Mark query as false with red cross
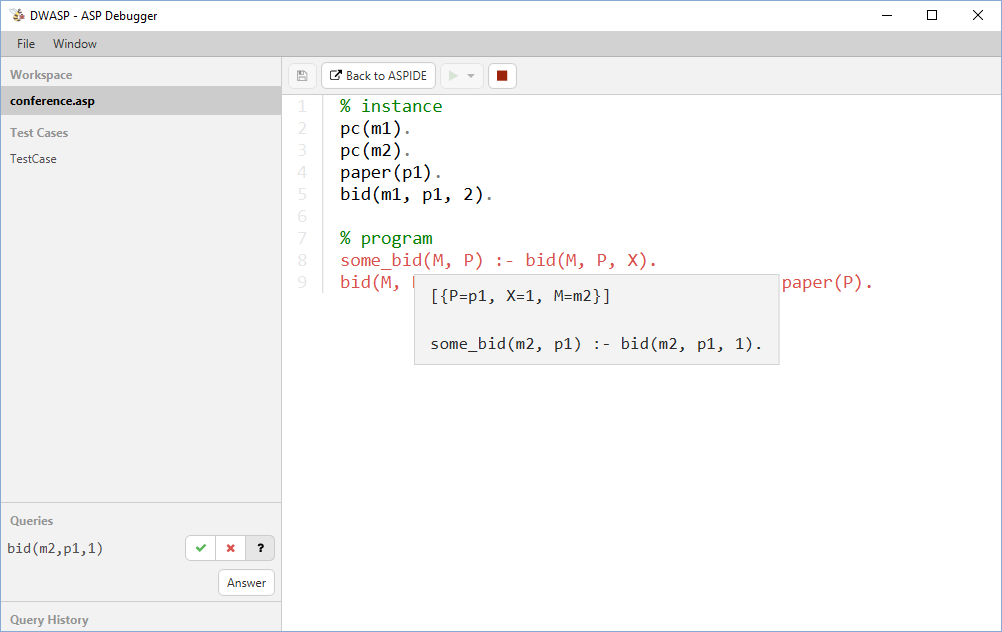Screen dimensions: 1002x632 point(231,548)
